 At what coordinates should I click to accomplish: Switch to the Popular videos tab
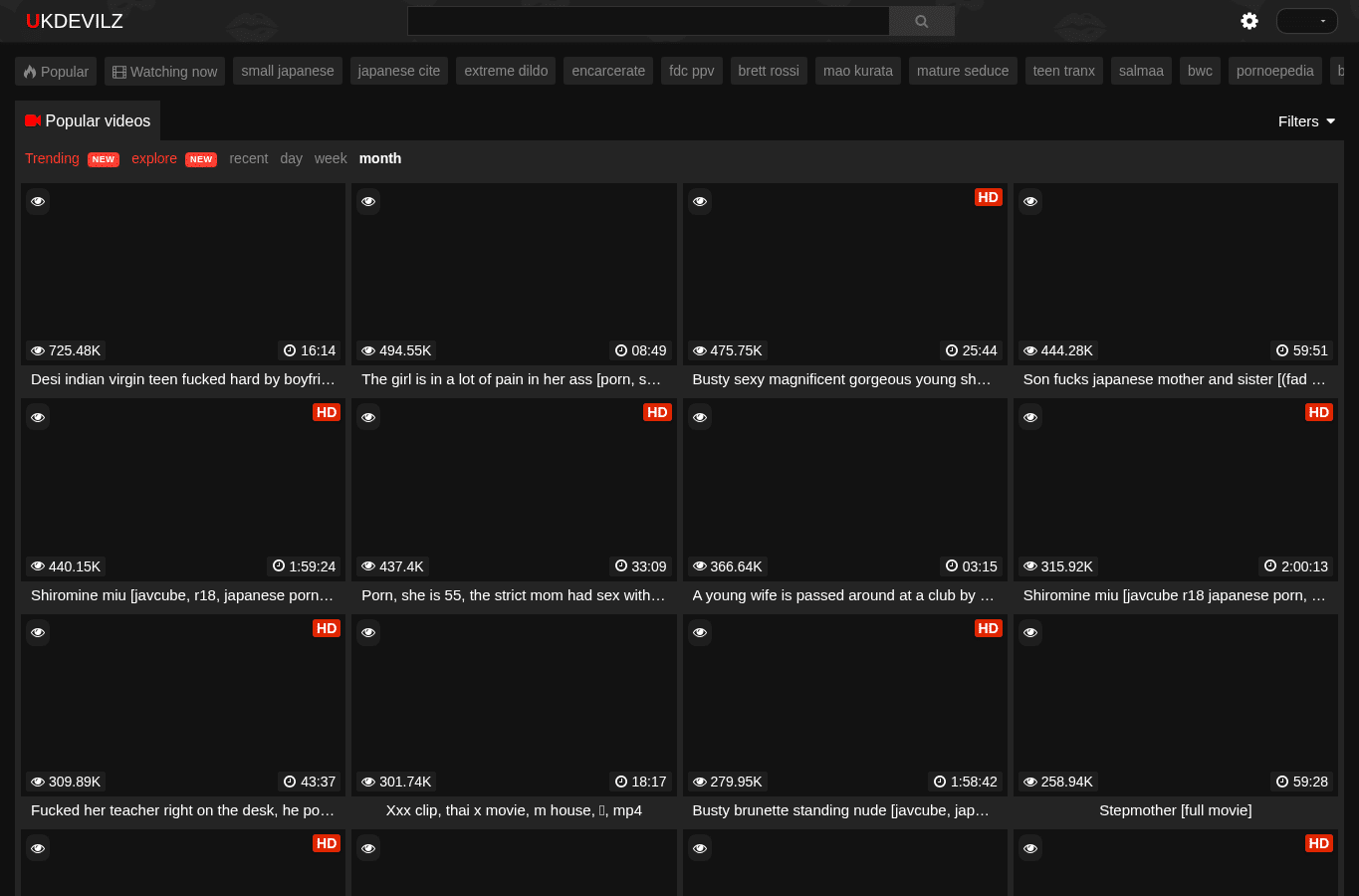click(88, 120)
